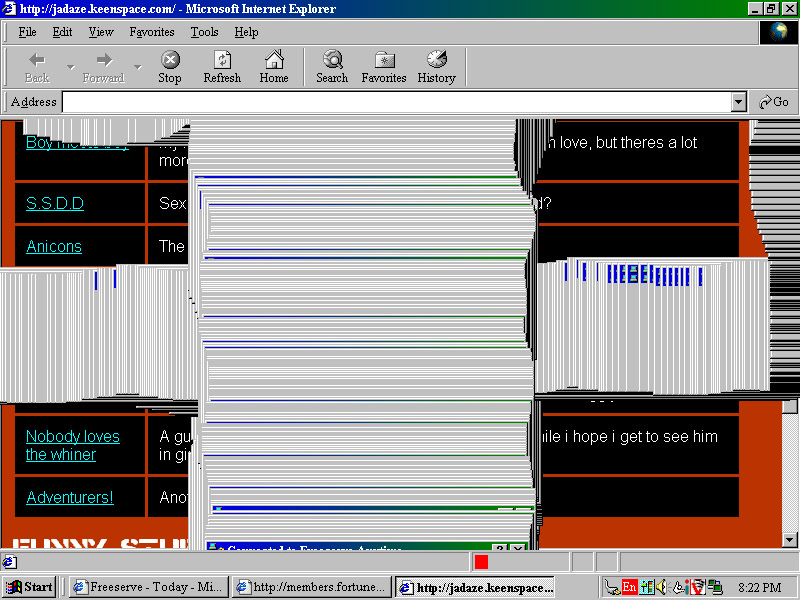Expand the Back button history arrow
Screen dimensions: 800x600
point(70,68)
